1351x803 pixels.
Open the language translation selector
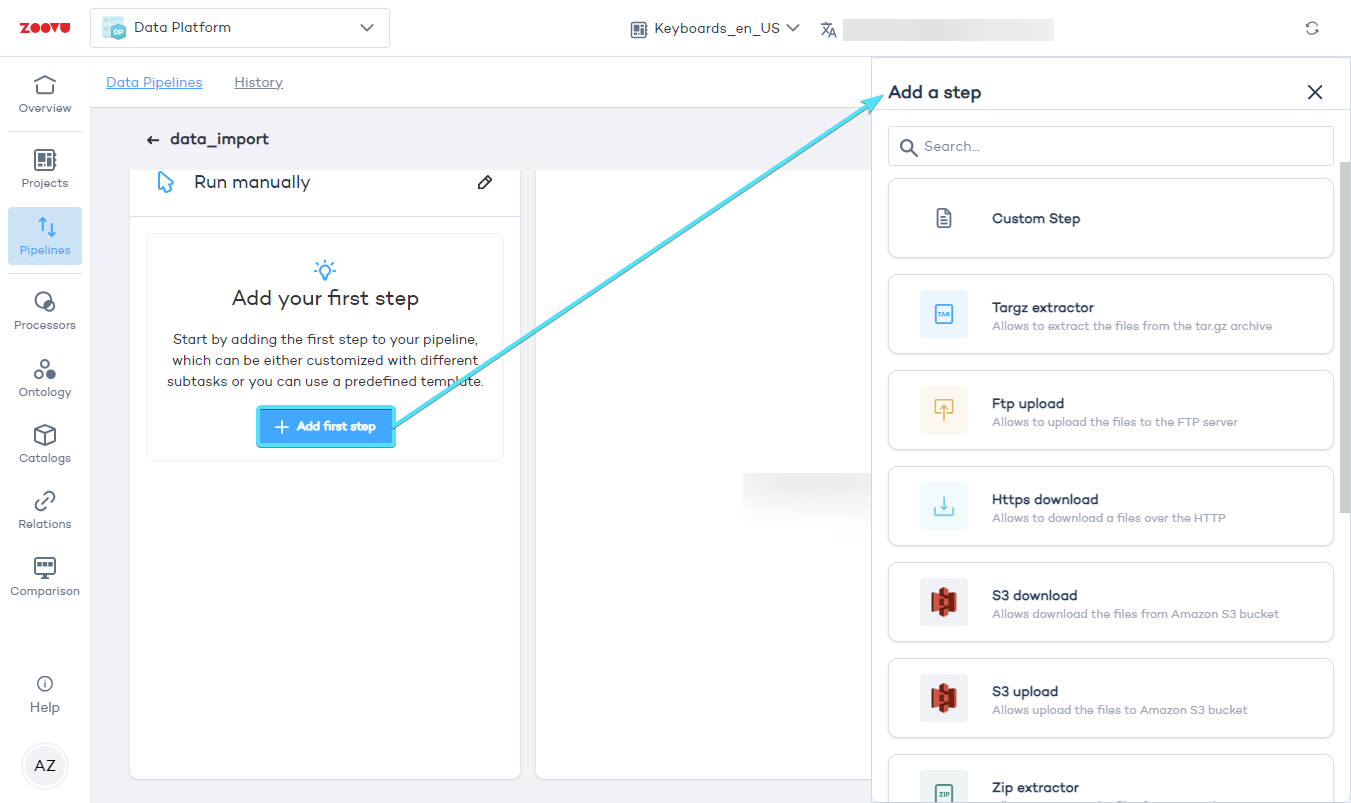pyautogui.click(x=828, y=29)
